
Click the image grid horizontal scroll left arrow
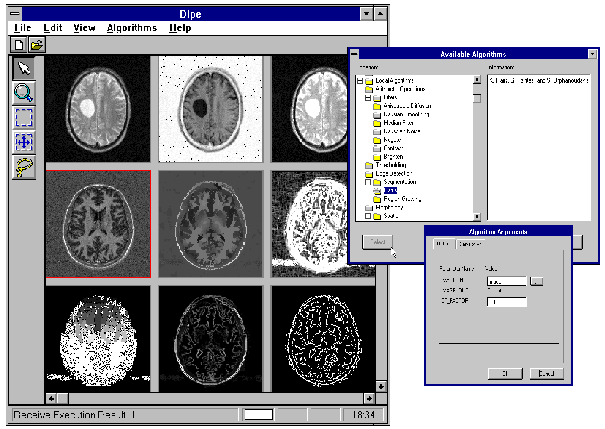(x=51, y=398)
